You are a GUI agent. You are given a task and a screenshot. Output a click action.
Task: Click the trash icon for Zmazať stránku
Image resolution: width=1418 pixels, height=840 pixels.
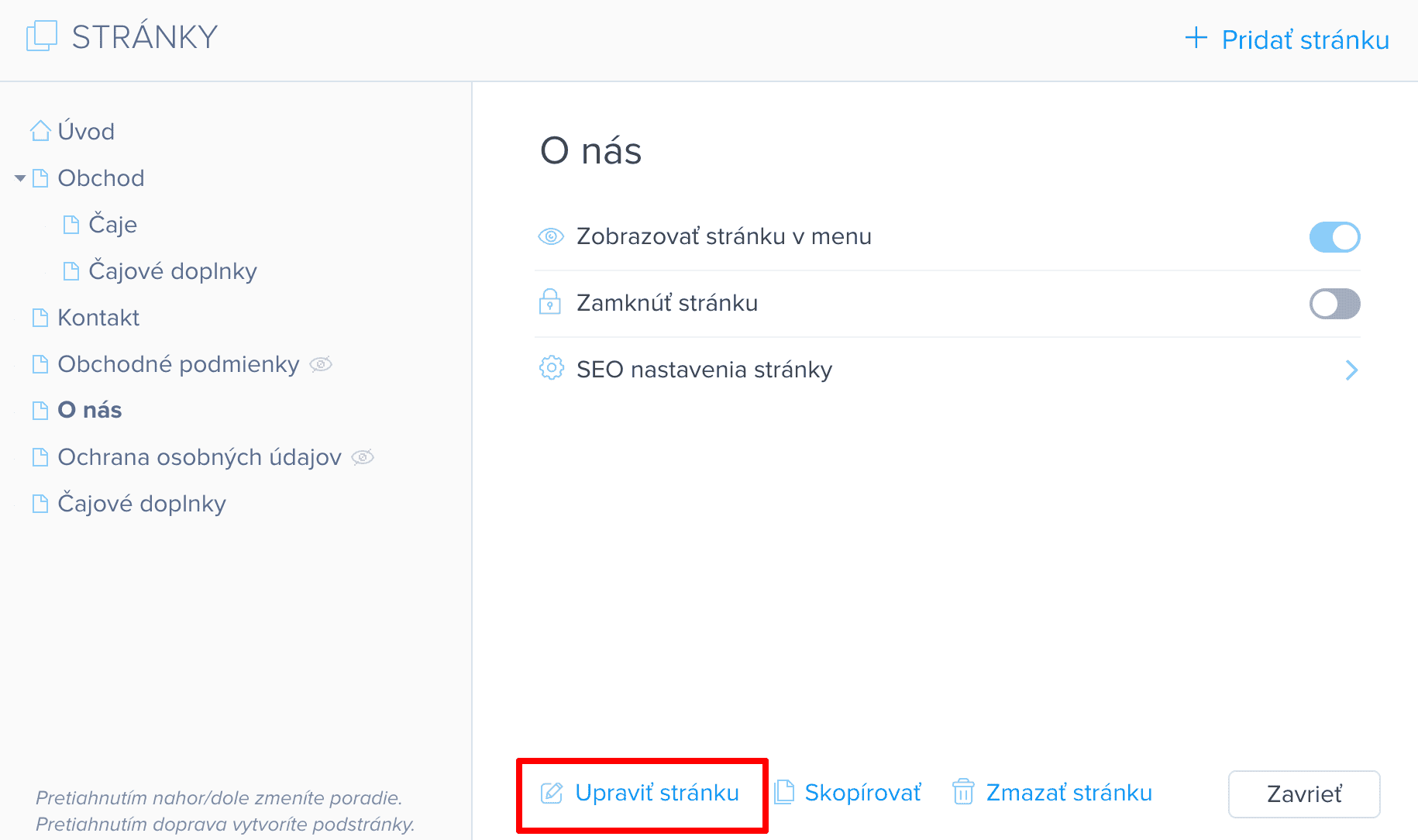(962, 792)
